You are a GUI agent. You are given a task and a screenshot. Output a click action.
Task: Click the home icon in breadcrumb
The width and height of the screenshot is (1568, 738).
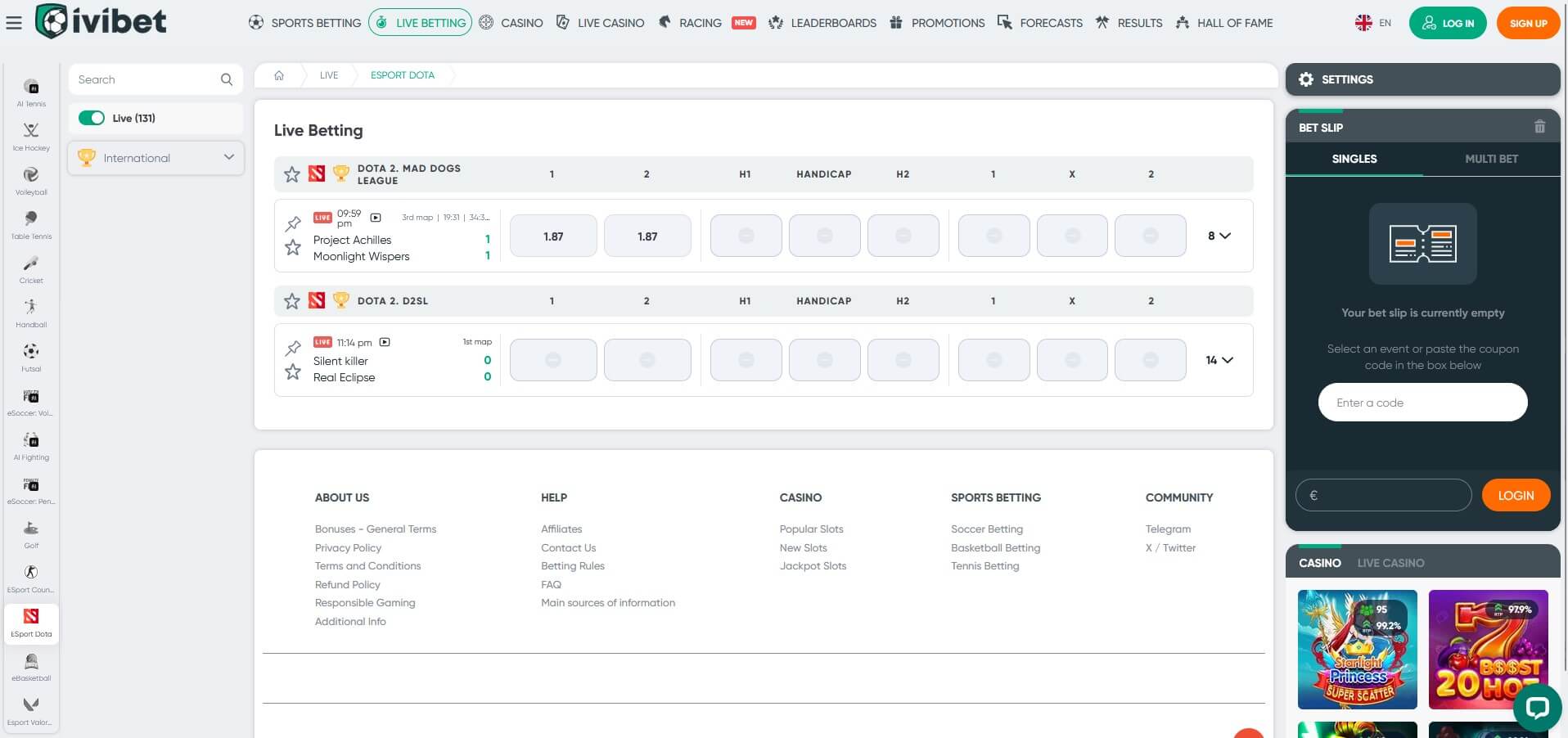pyautogui.click(x=279, y=75)
